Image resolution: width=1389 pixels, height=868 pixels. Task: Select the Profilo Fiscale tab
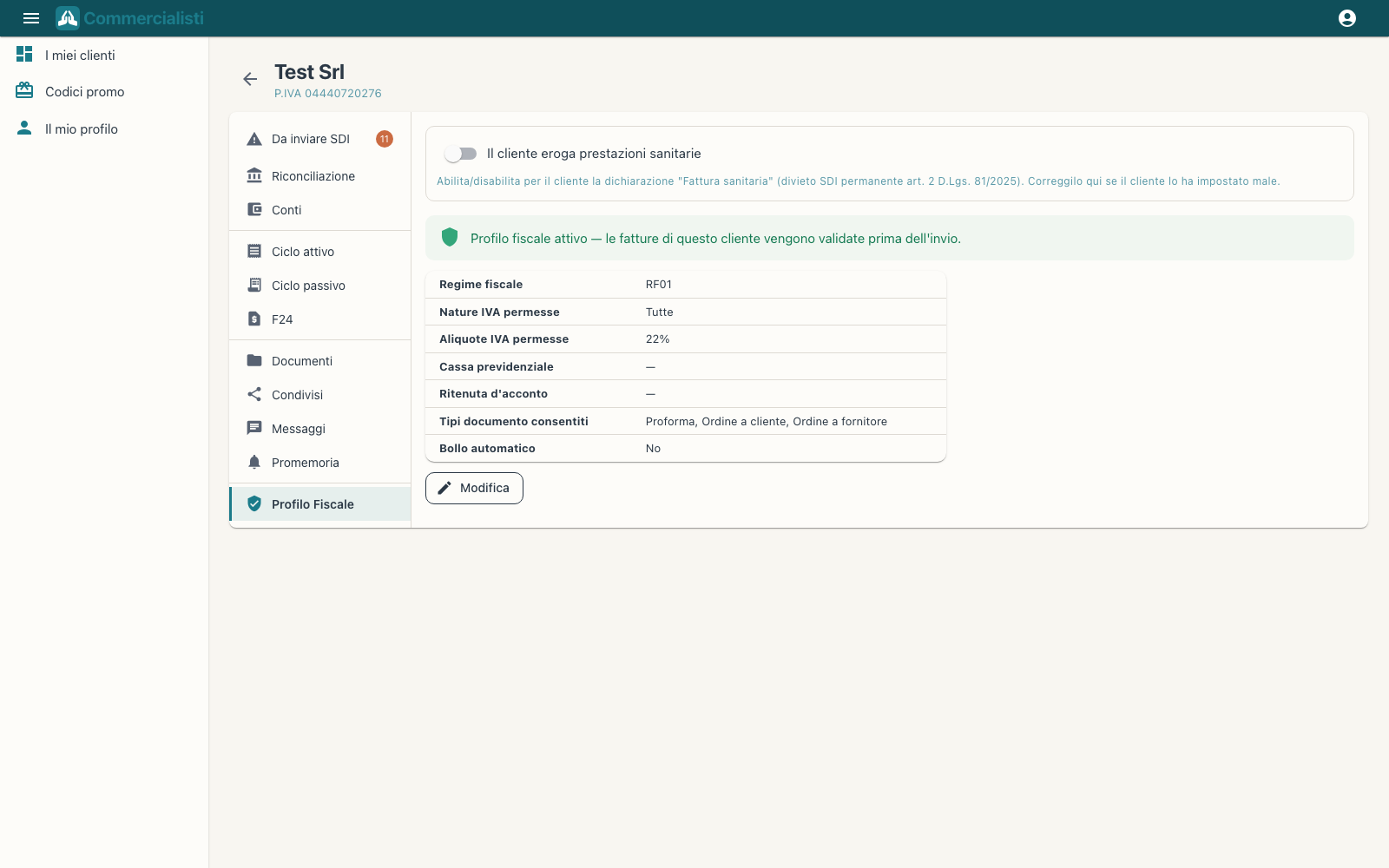click(x=319, y=504)
